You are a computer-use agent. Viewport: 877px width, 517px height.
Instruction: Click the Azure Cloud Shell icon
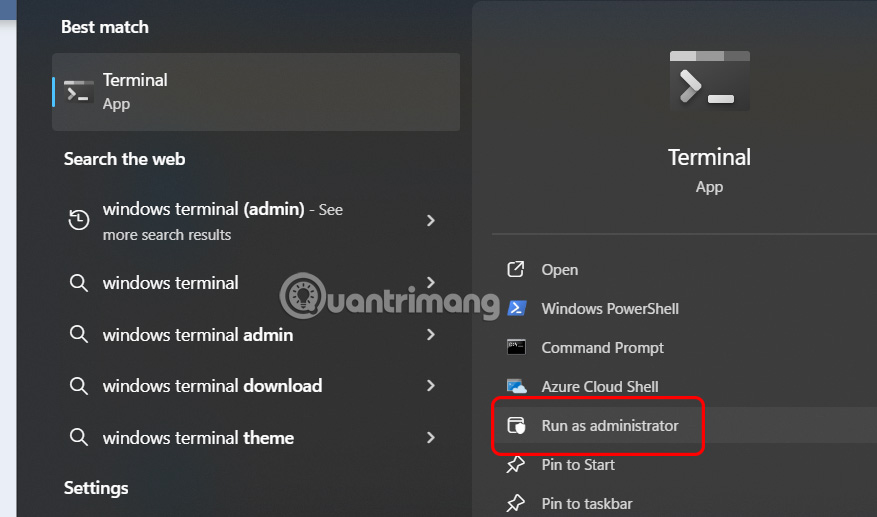516,386
